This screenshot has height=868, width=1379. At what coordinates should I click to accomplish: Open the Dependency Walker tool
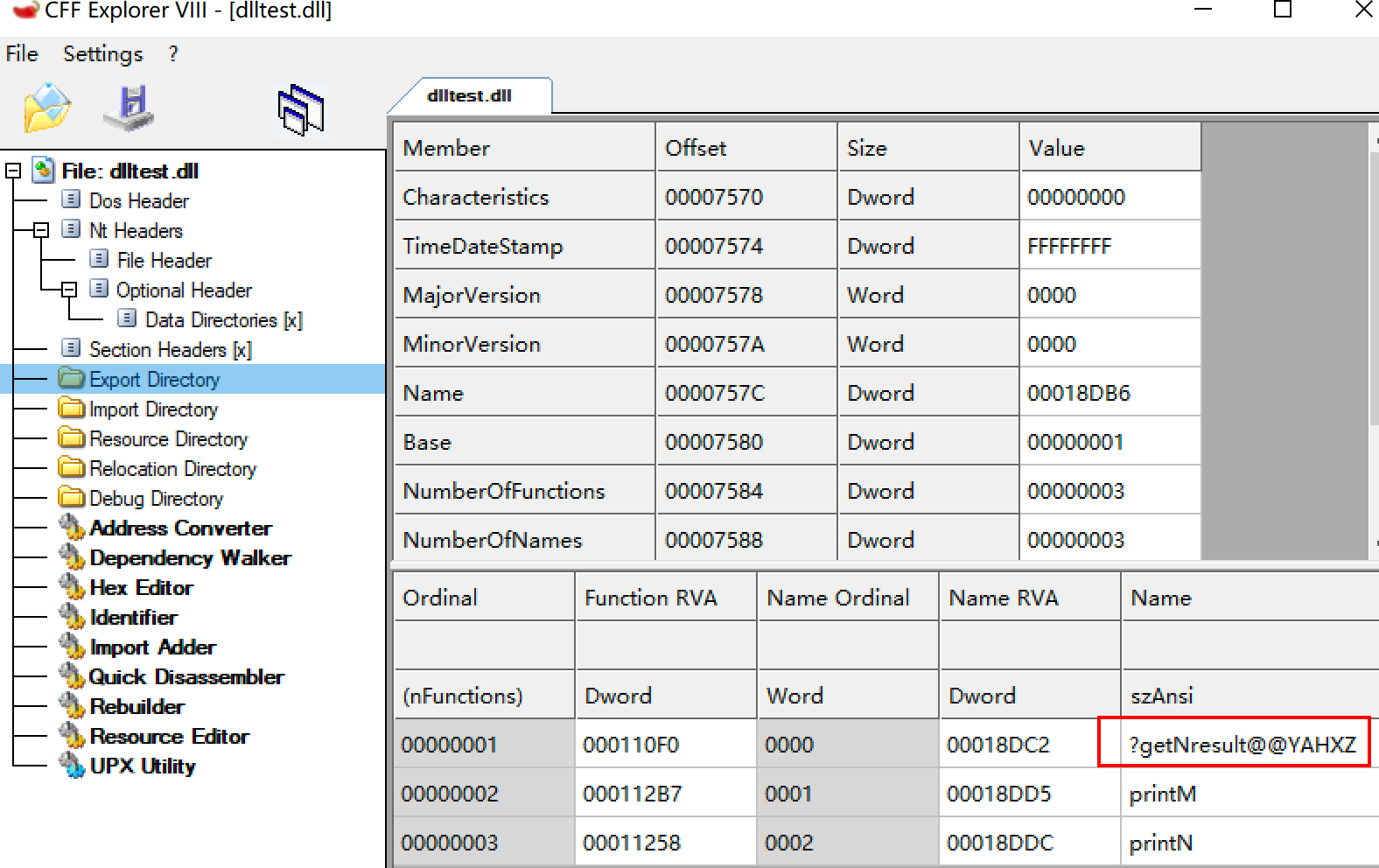pyautogui.click(x=189, y=558)
